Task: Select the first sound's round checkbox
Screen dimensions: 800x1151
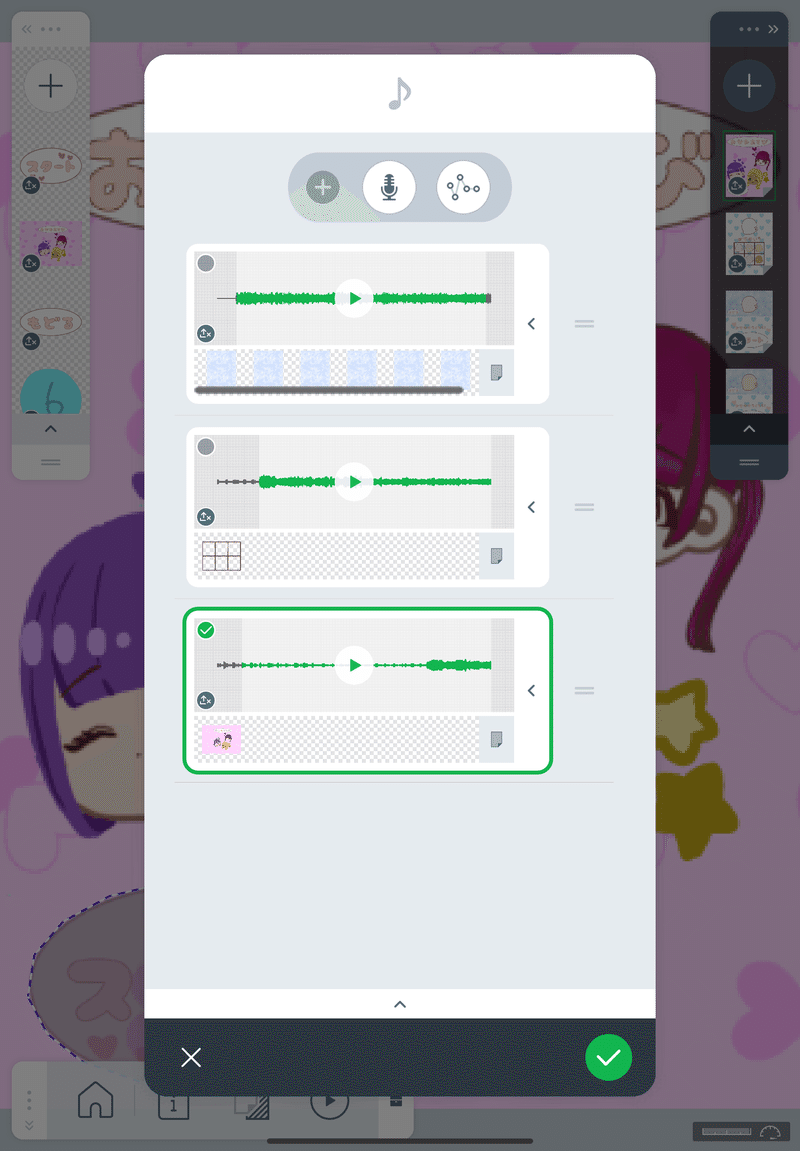Action: click(206, 263)
